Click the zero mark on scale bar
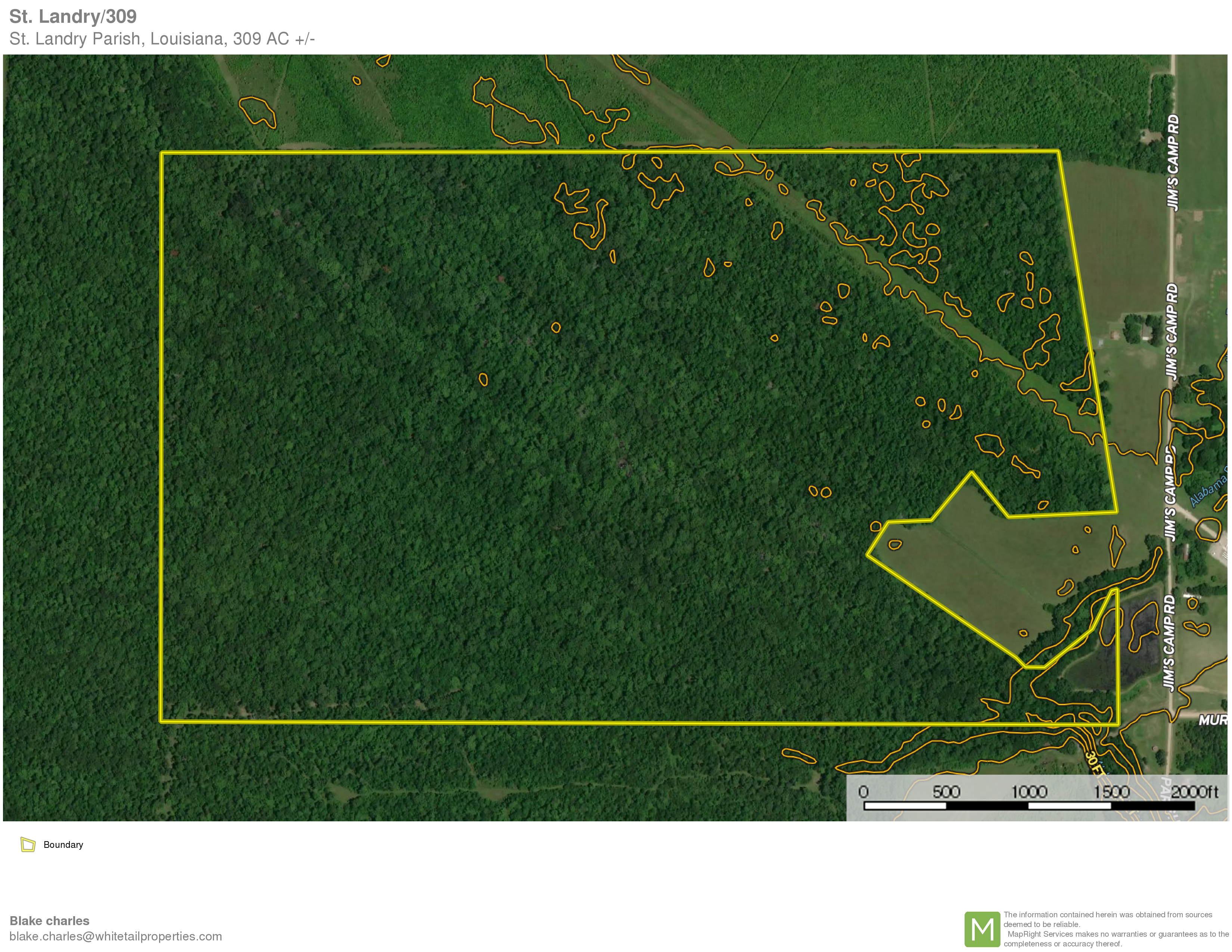 pos(863,792)
